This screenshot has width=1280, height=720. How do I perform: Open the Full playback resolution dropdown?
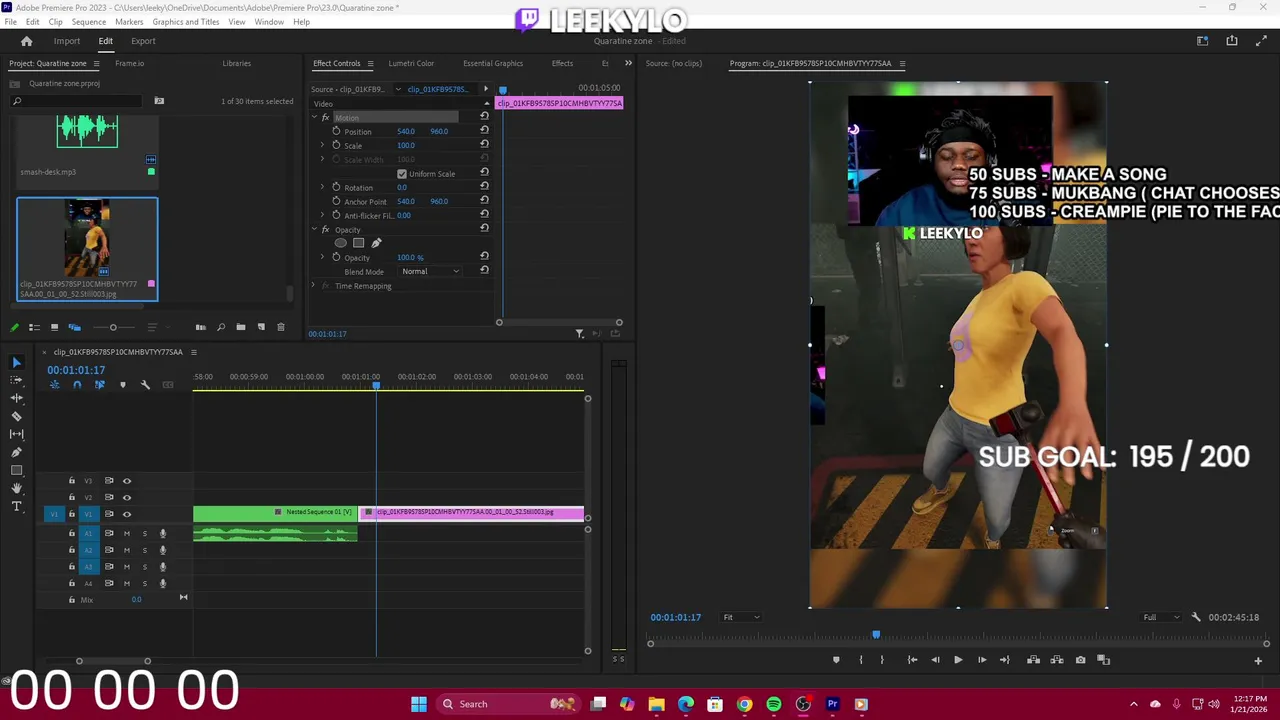point(1161,617)
